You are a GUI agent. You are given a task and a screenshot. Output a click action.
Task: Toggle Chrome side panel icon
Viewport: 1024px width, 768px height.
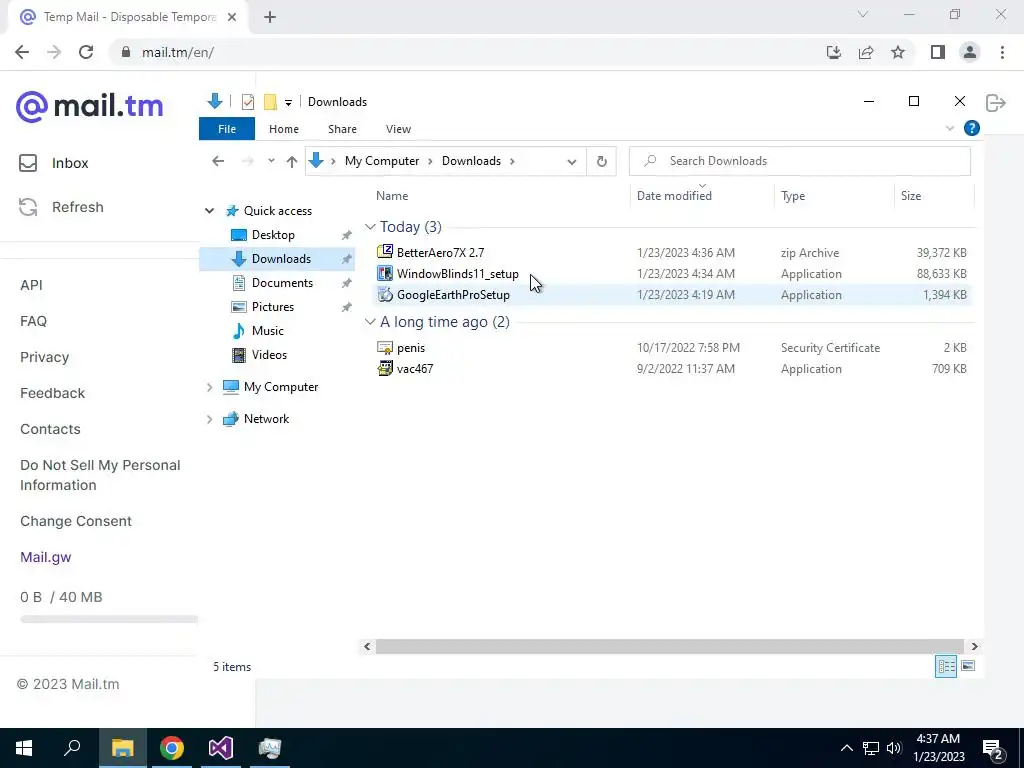[x=938, y=52]
